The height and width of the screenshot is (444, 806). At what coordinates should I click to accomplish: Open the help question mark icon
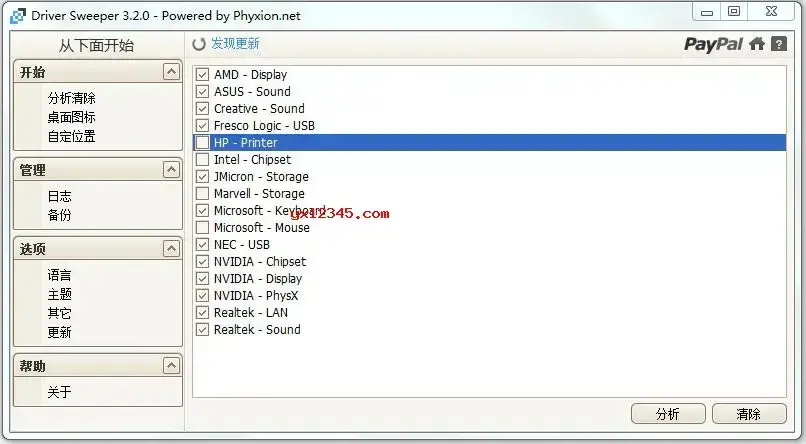[x=779, y=44]
